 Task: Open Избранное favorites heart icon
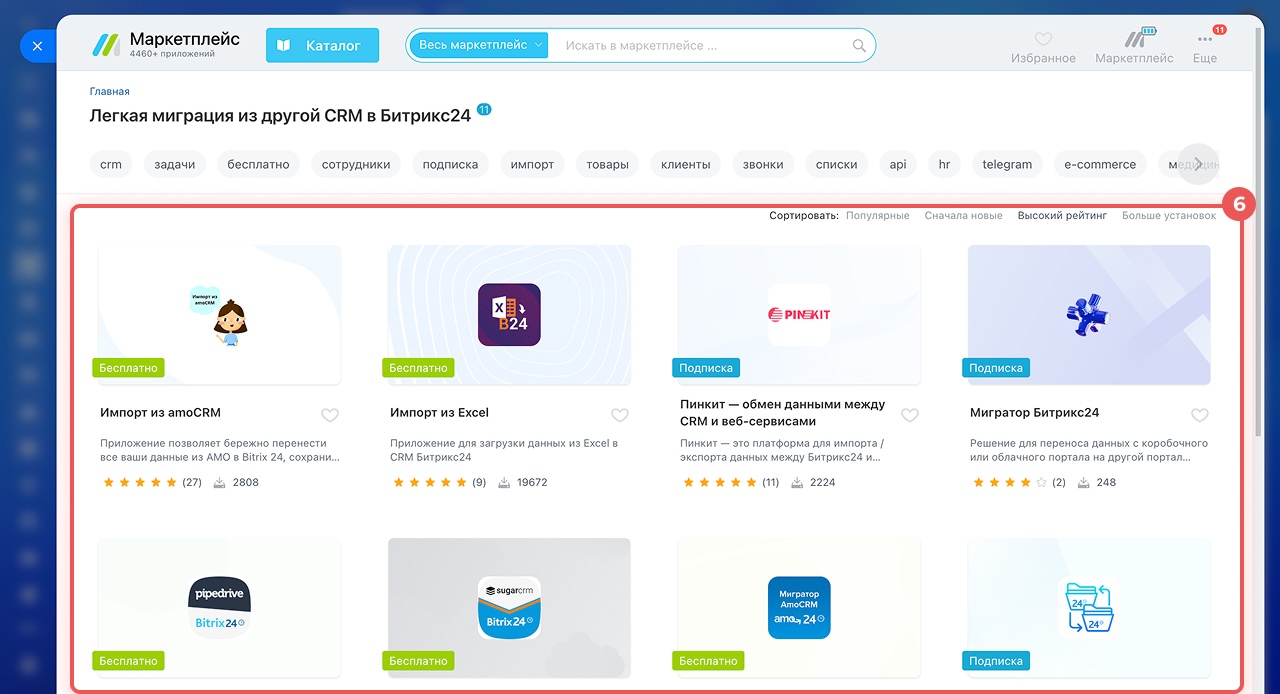(x=1043, y=39)
